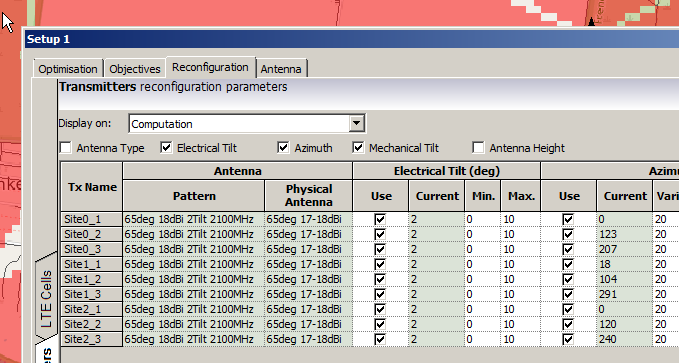Click Site0_3 azimuth current value 207
This screenshot has height=363, width=679.
click(x=624, y=249)
